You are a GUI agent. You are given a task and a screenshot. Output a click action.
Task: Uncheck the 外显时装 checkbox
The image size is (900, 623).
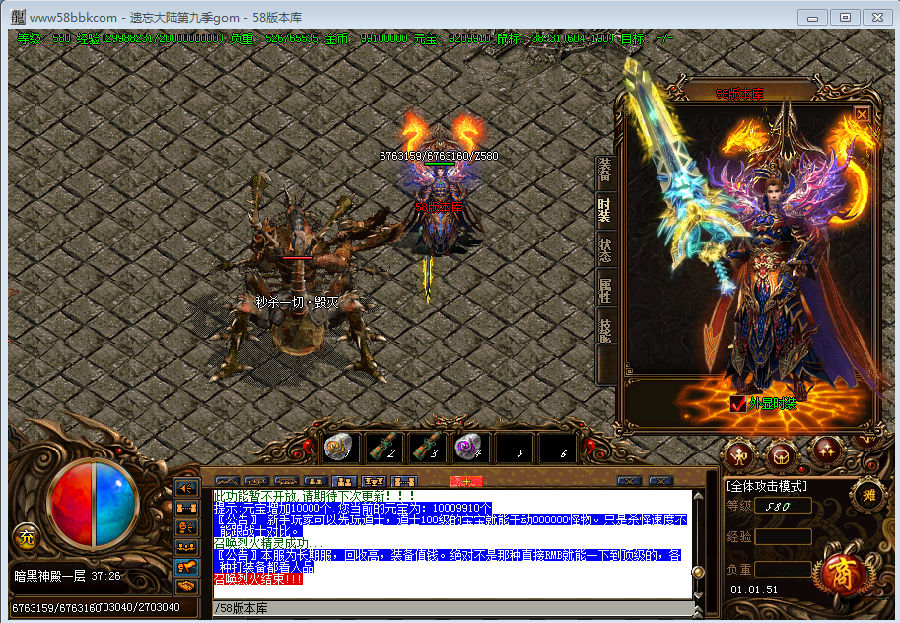point(738,404)
